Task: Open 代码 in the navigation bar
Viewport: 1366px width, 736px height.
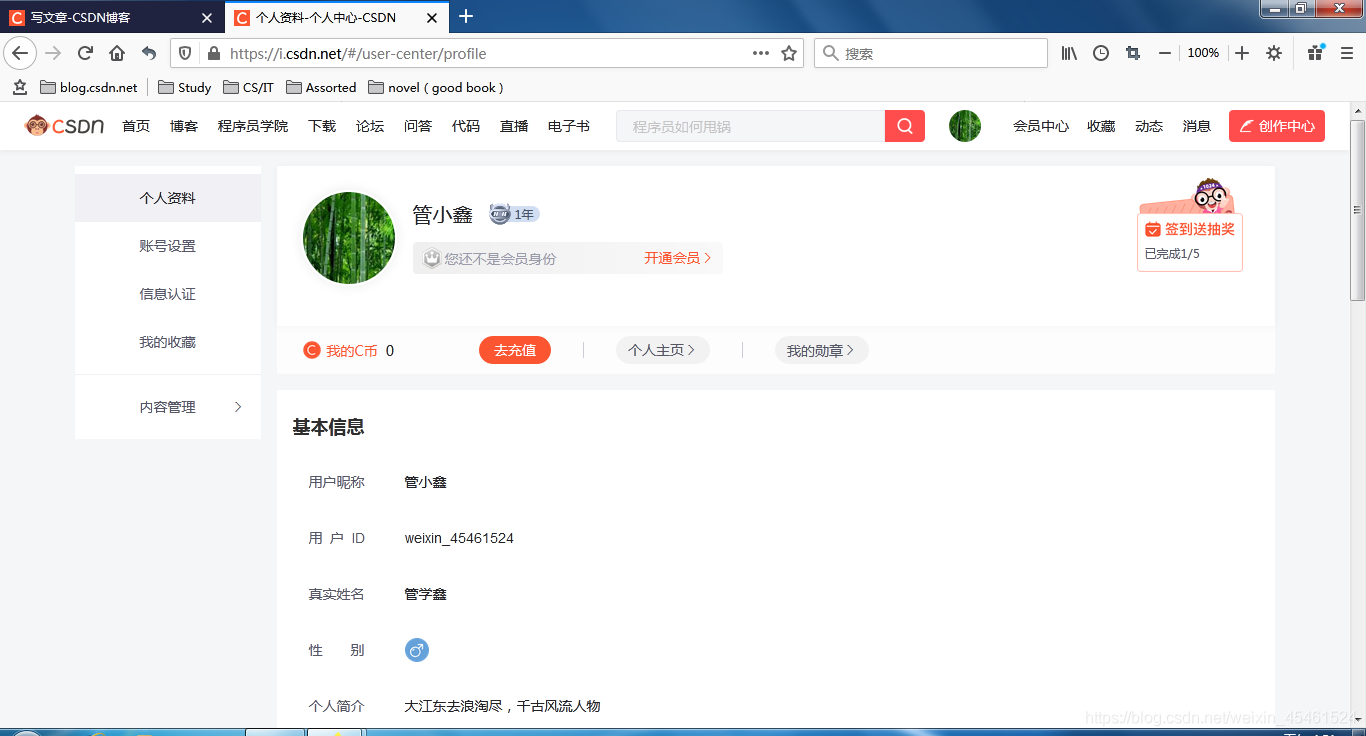Action: tap(466, 126)
